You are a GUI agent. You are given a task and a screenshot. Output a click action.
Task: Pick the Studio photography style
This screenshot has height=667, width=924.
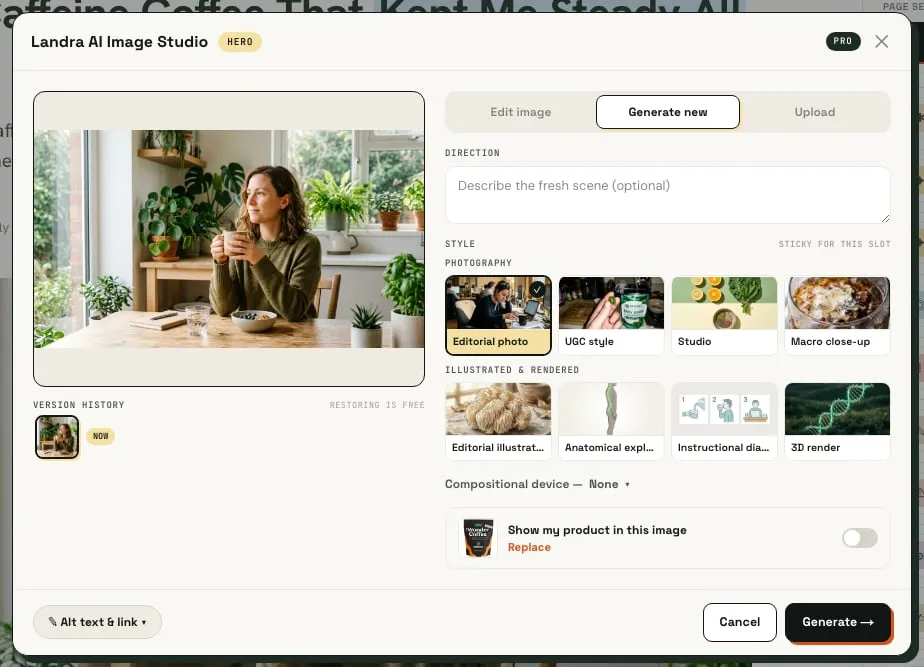[724, 315]
